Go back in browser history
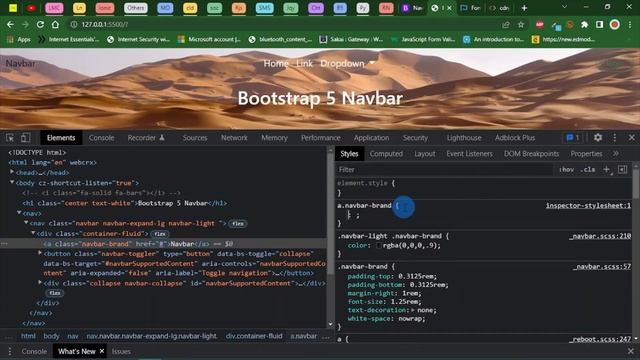Screen dimensions: 640x360 [10, 24]
